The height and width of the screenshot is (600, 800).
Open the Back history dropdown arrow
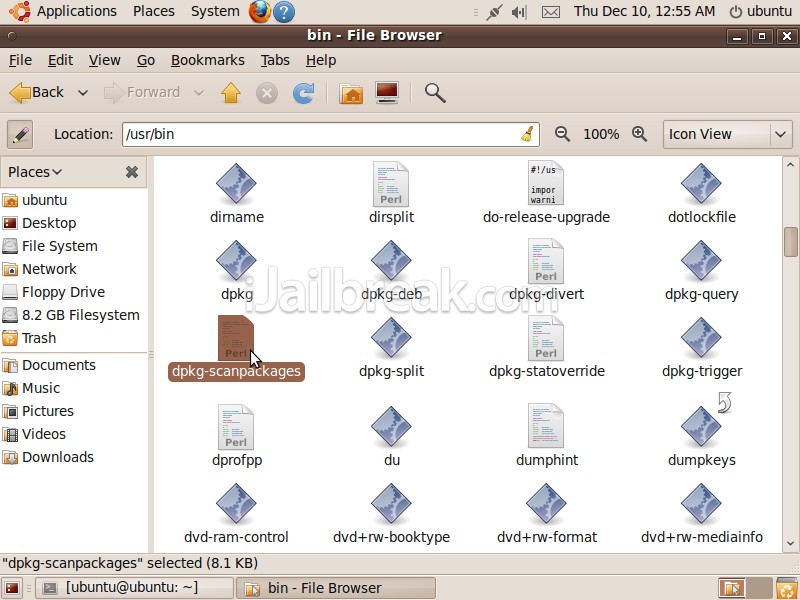[82, 93]
